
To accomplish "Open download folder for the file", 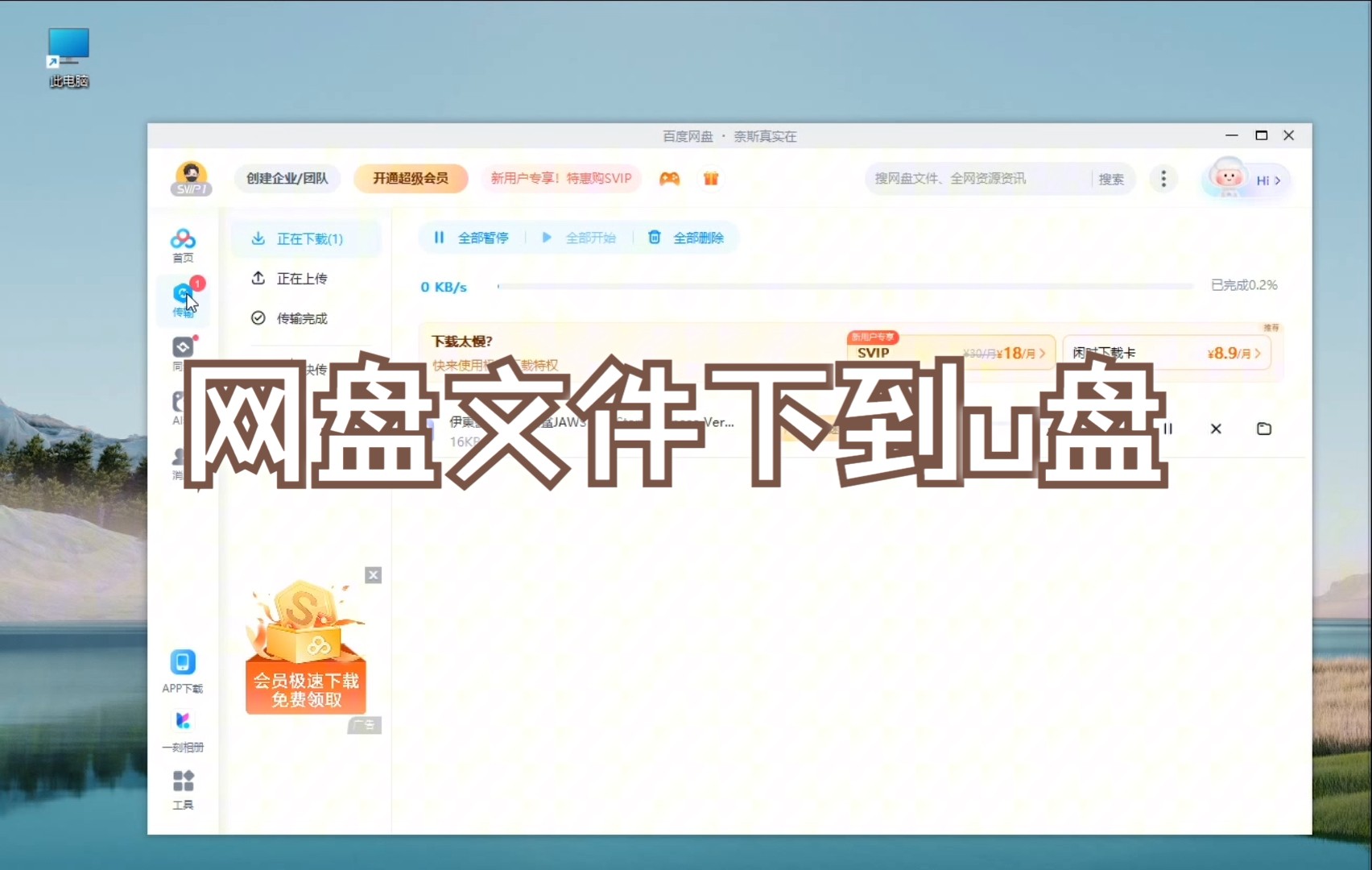I will 1264,429.
